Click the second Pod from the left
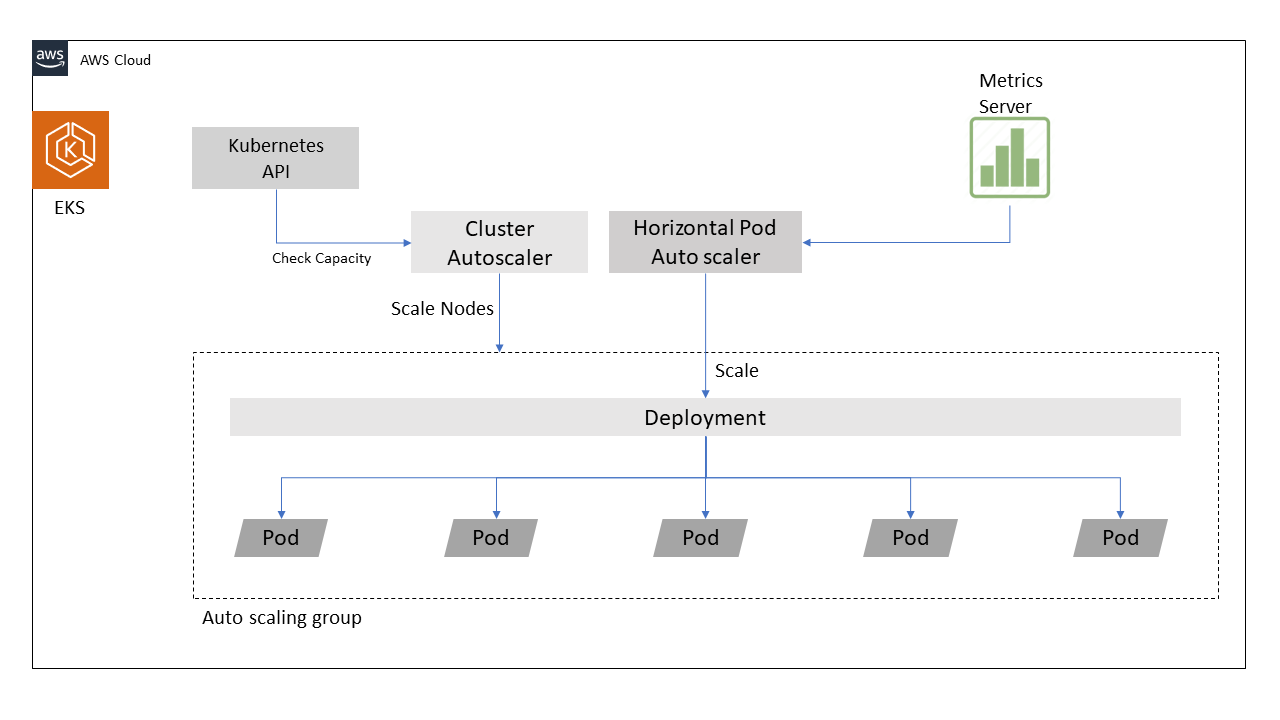Image resolution: width=1280 pixels, height=720 pixels. (x=490, y=537)
